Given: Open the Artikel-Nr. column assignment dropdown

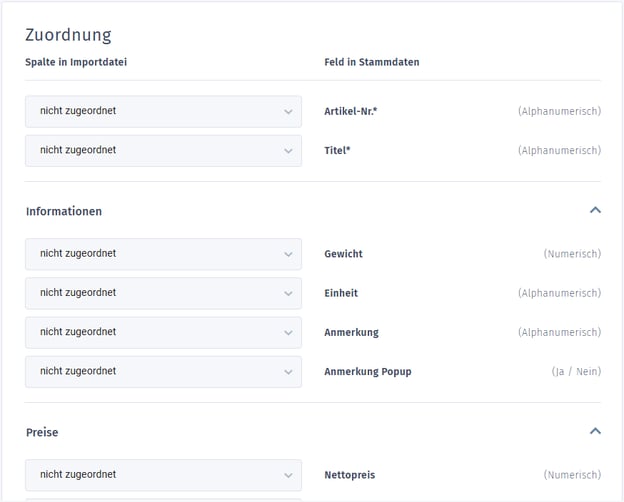Looking at the screenshot, I should (x=163, y=111).
